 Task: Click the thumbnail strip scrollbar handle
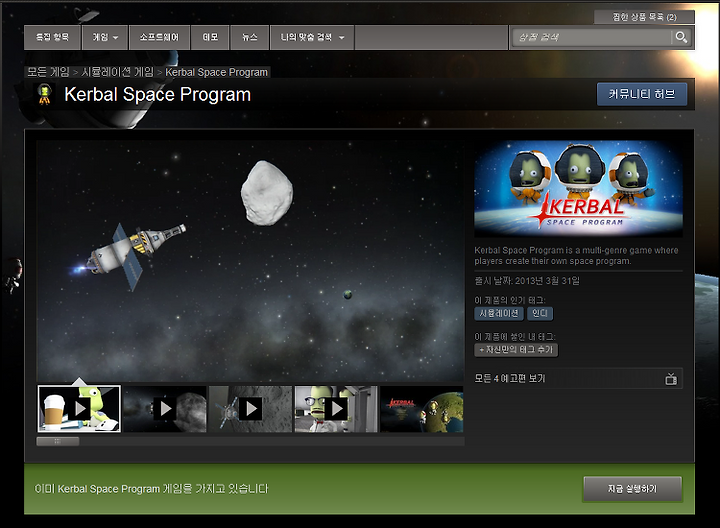point(58,441)
